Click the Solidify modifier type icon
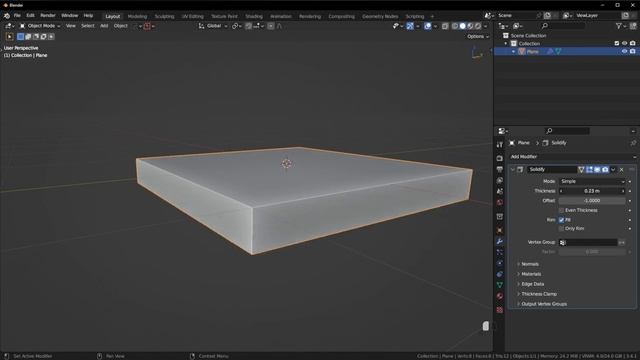The height and width of the screenshot is (360, 640). 520,169
